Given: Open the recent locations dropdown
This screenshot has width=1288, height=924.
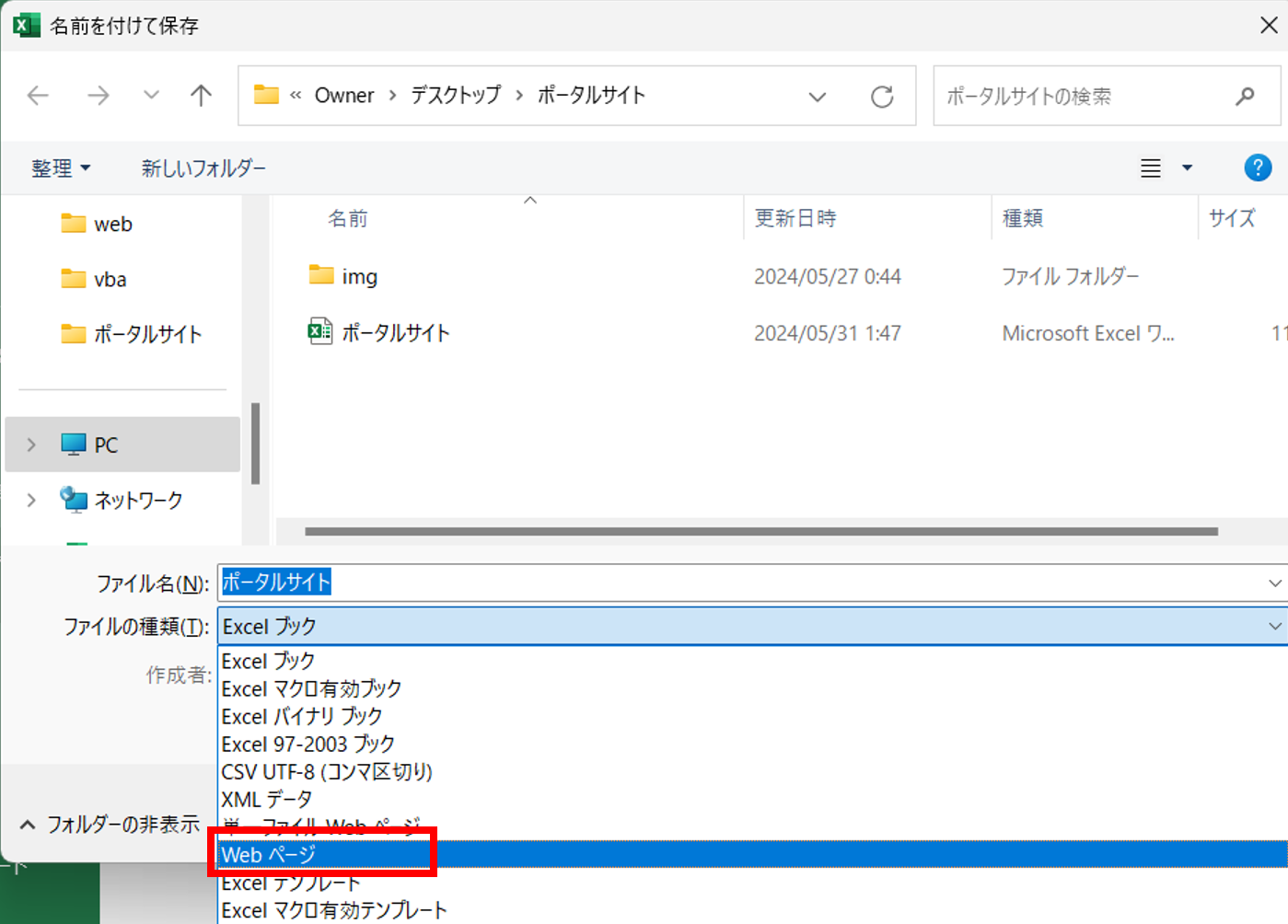Looking at the screenshot, I should click(151, 96).
